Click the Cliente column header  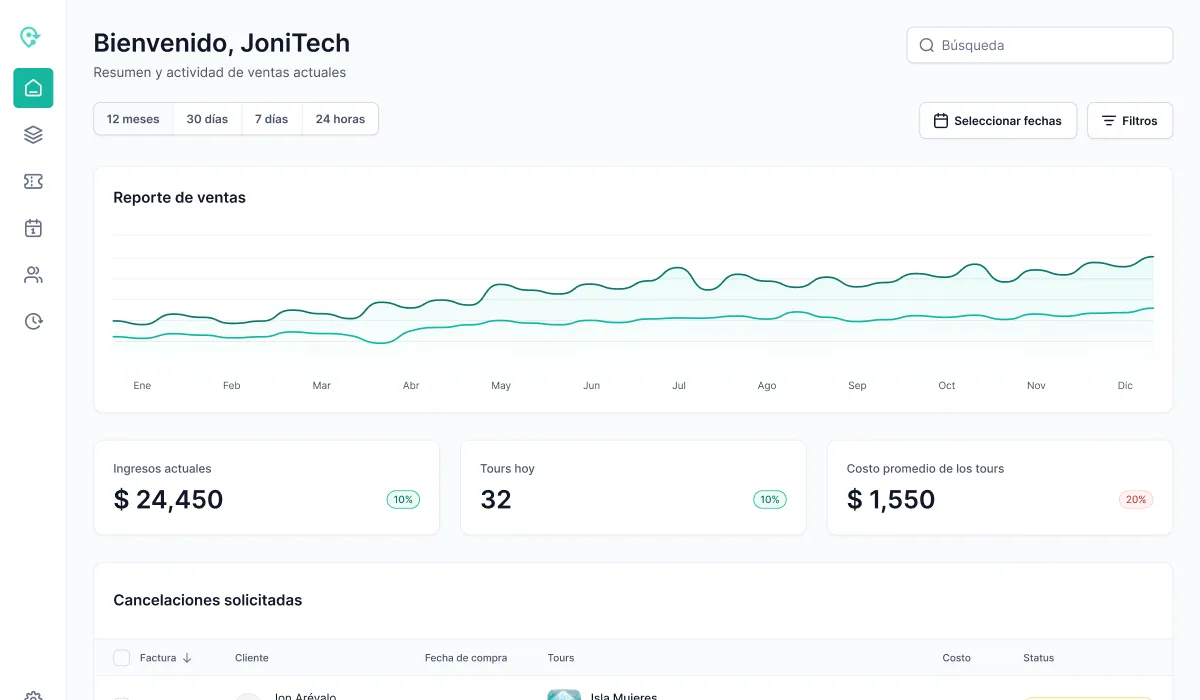click(x=252, y=658)
